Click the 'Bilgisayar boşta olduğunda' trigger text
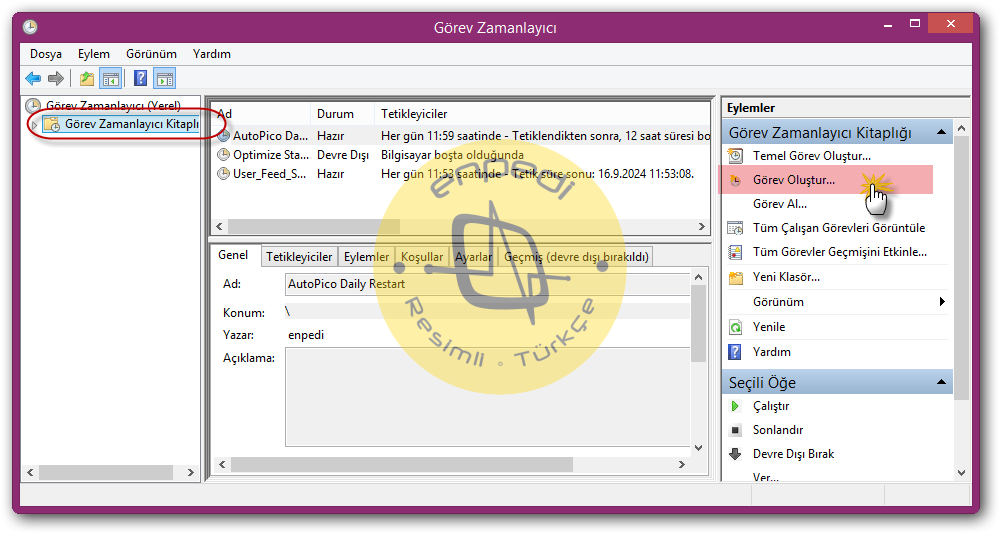Viewport: 1000px width, 534px height. point(452,154)
